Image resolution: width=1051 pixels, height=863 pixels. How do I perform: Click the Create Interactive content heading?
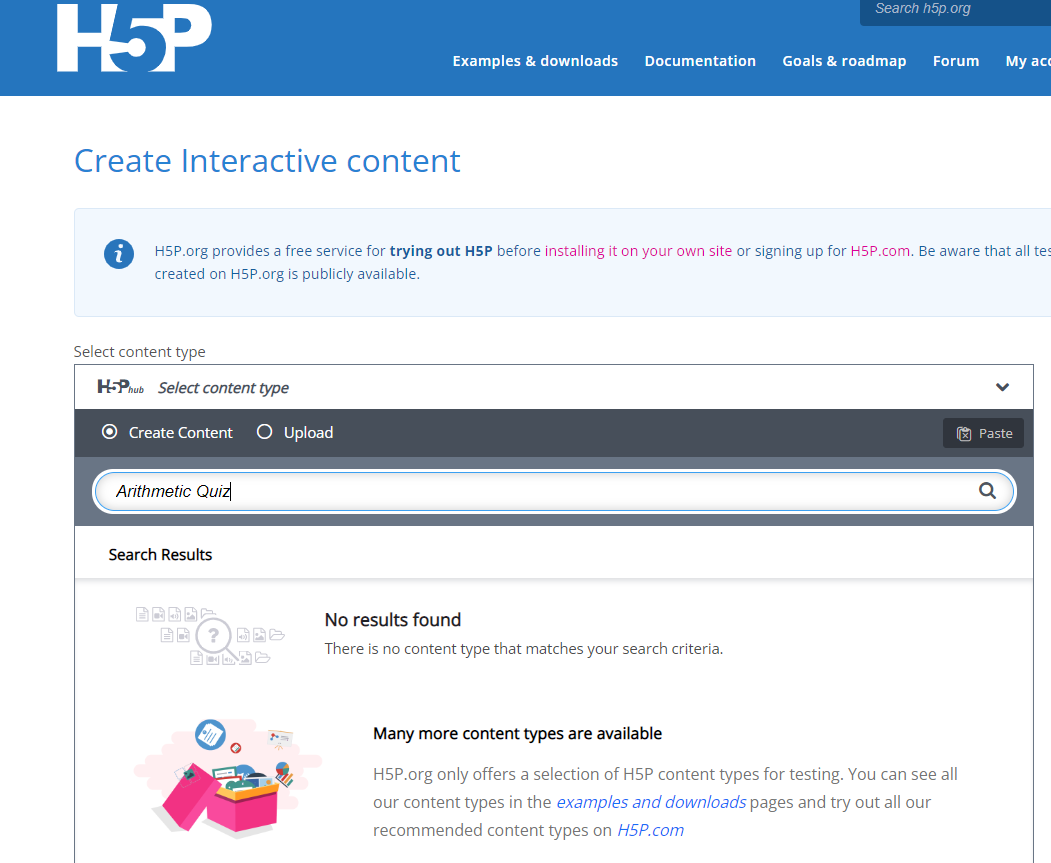[267, 161]
